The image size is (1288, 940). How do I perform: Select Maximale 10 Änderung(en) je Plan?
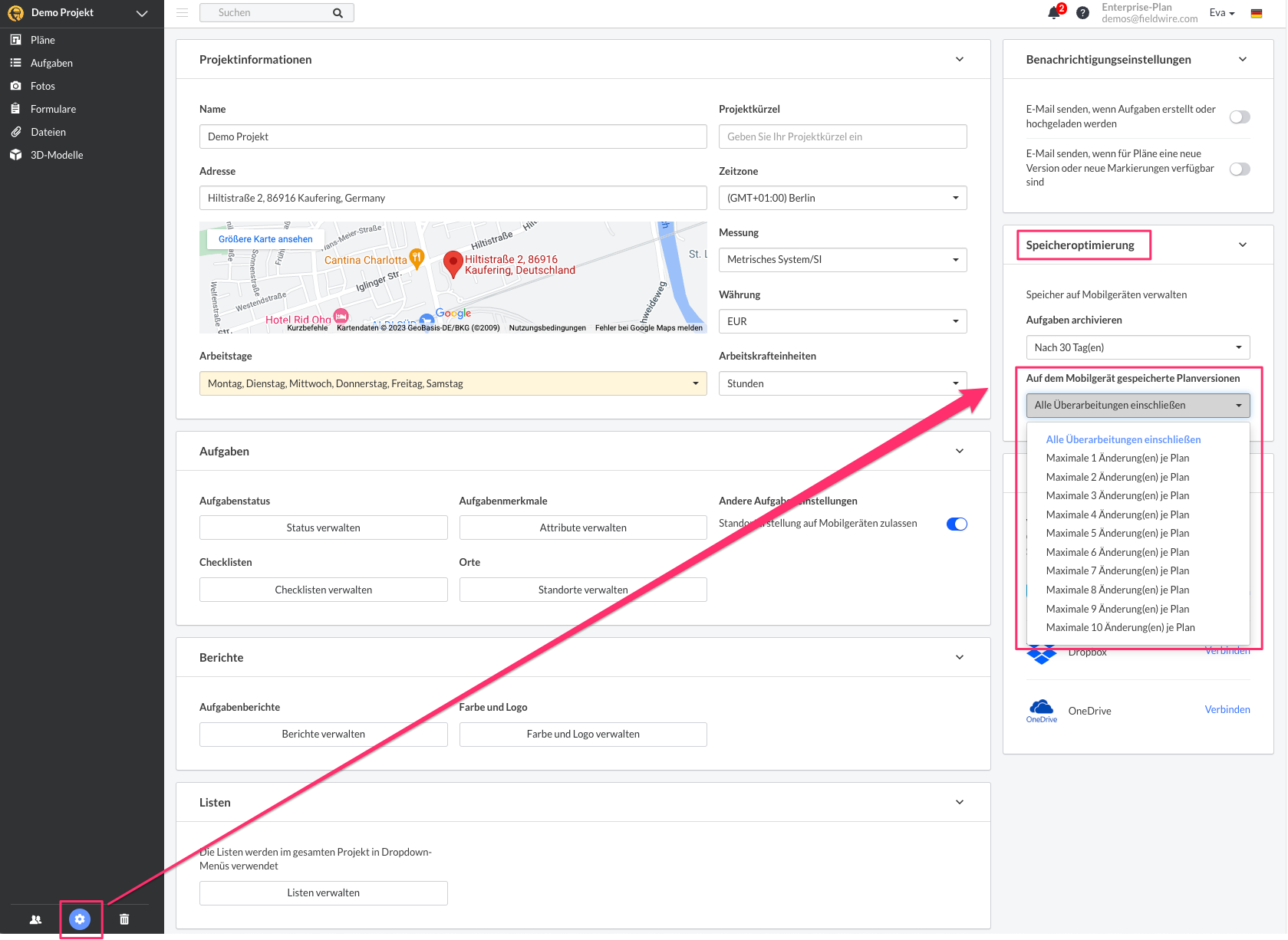click(1138, 627)
